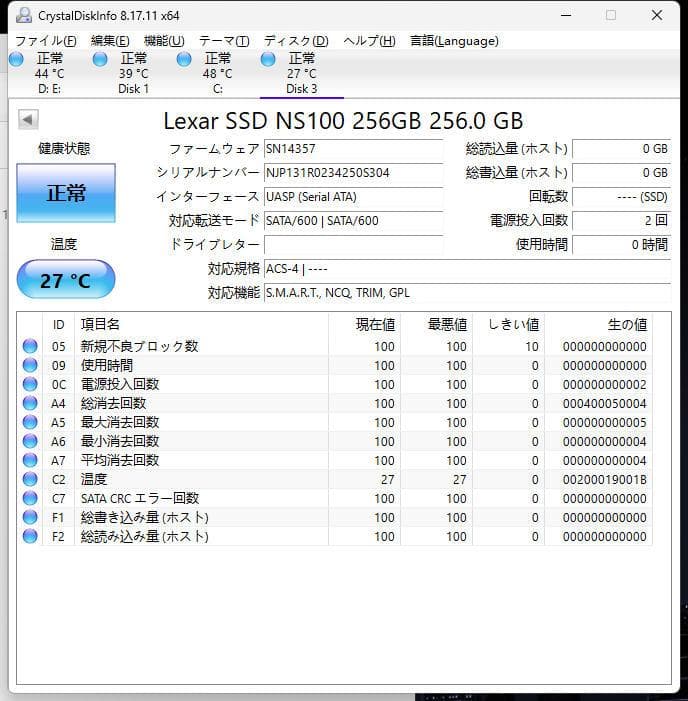Click the threshold value 10 in row 05
The height and width of the screenshot is (701, 688).
(532, 346)
